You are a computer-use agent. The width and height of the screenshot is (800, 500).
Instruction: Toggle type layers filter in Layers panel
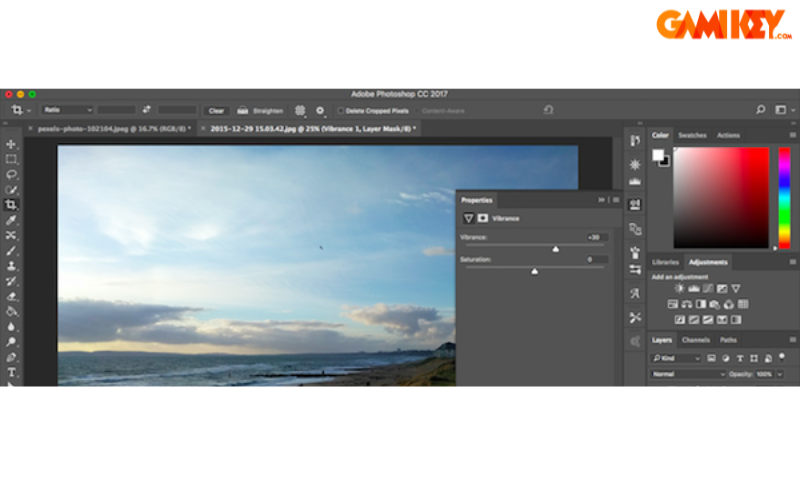pyautogui.click(x=740, y=358)
